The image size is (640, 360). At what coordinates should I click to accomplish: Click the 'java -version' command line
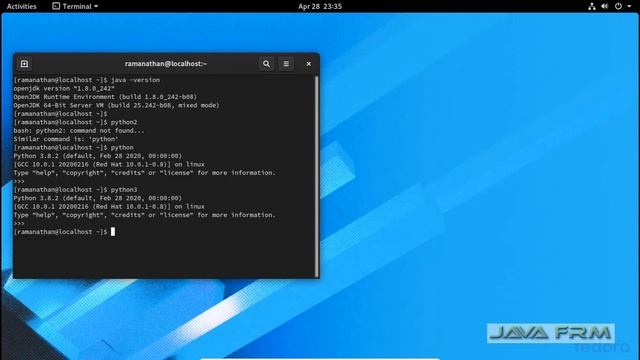click(x=87, y=80)
